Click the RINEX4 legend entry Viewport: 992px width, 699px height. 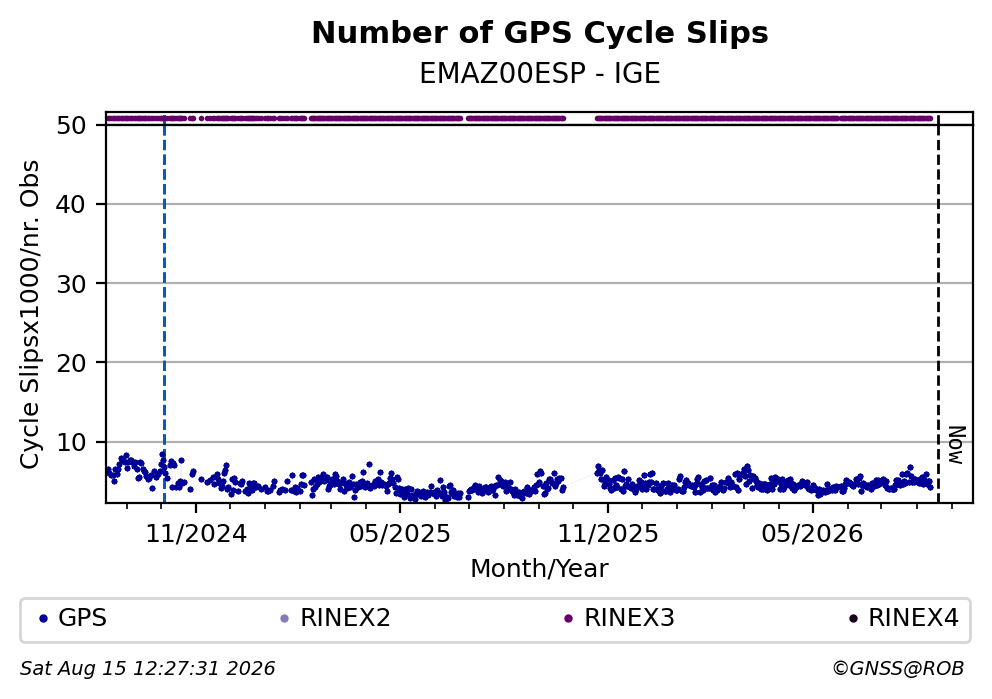(903, 617)
